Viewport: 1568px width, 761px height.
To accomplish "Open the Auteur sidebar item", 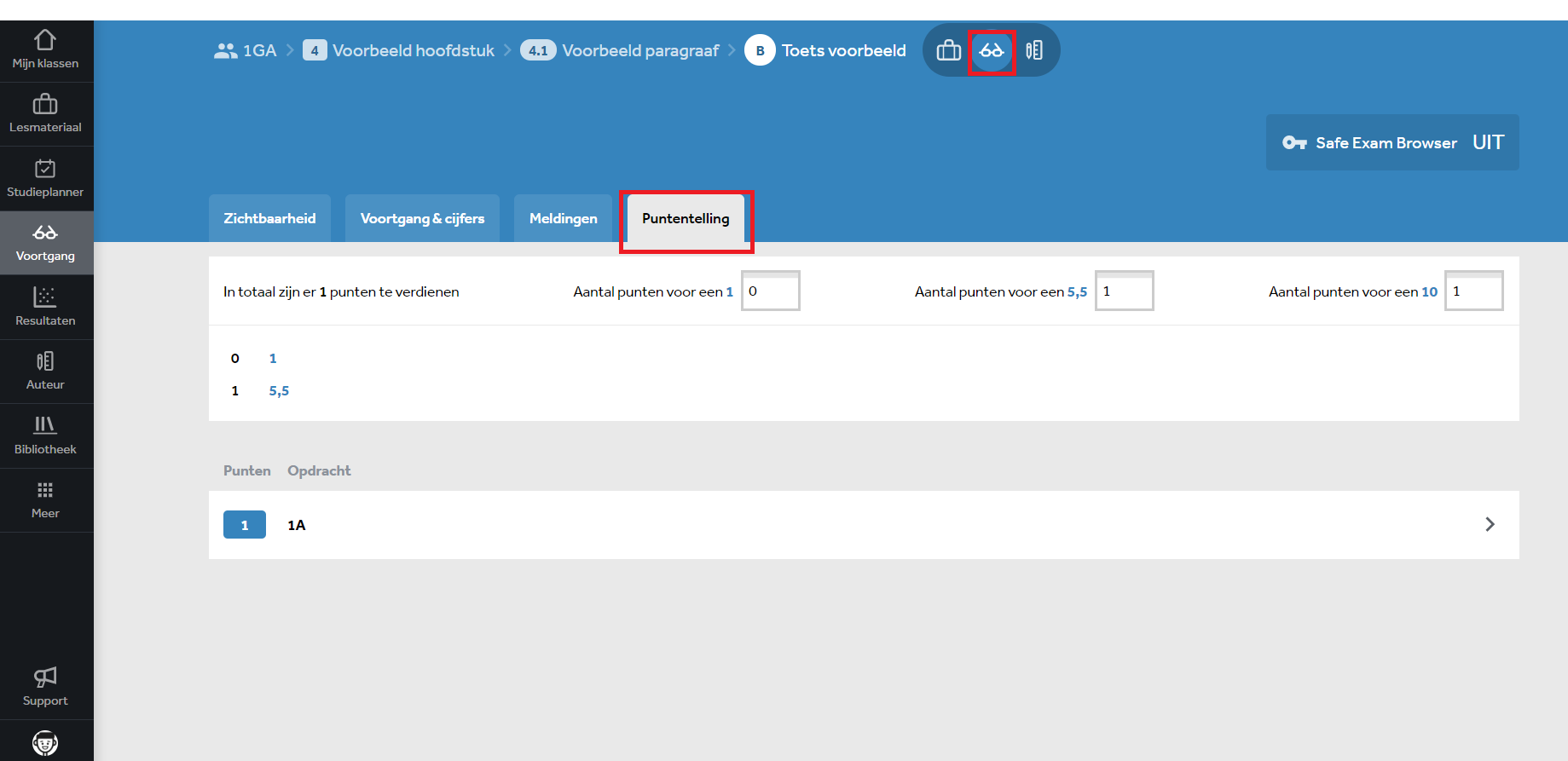I will tap(46, 372).
